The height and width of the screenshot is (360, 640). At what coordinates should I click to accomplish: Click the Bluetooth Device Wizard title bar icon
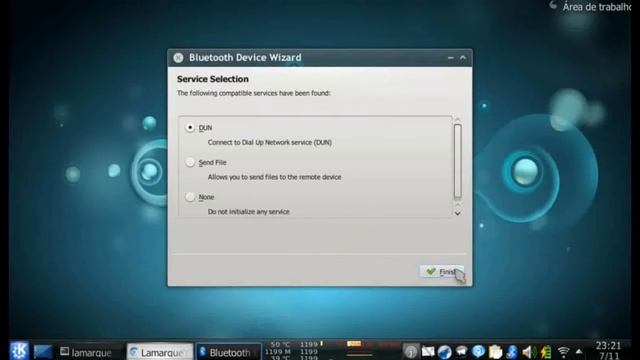click(178, 58)
